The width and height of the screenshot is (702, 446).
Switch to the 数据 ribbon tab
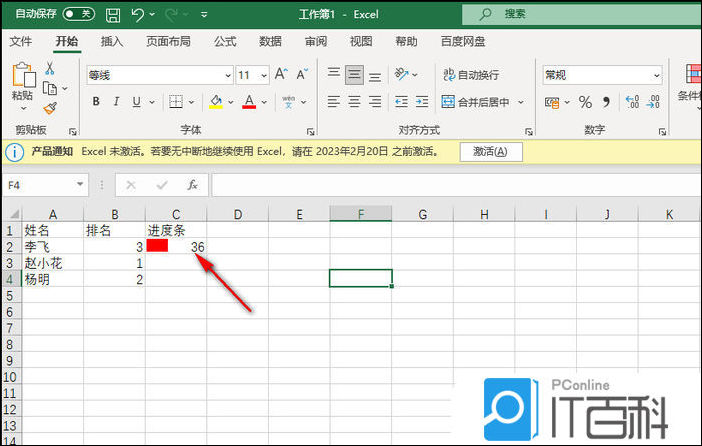(x=270, y=42)
